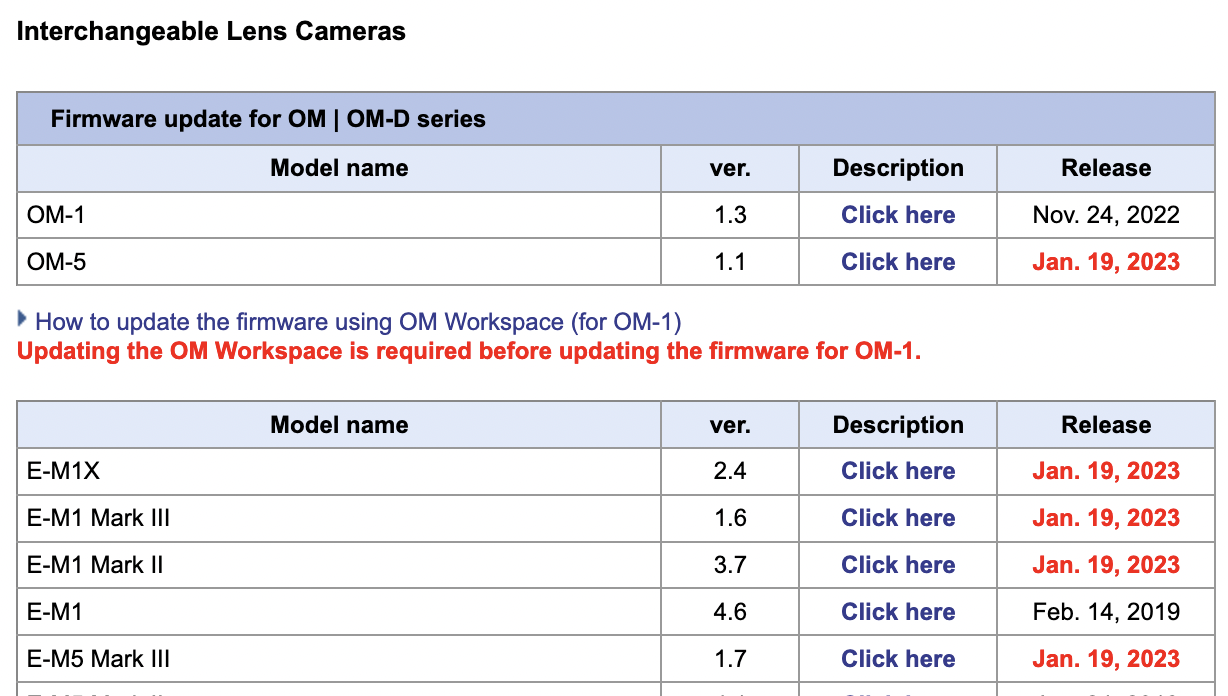Image resolution: width=1228 pixels, height=696 pixels.
Task: Click version 1.3 in the OM-1 row
Action: pyautogui.click(x=729, y=215)
